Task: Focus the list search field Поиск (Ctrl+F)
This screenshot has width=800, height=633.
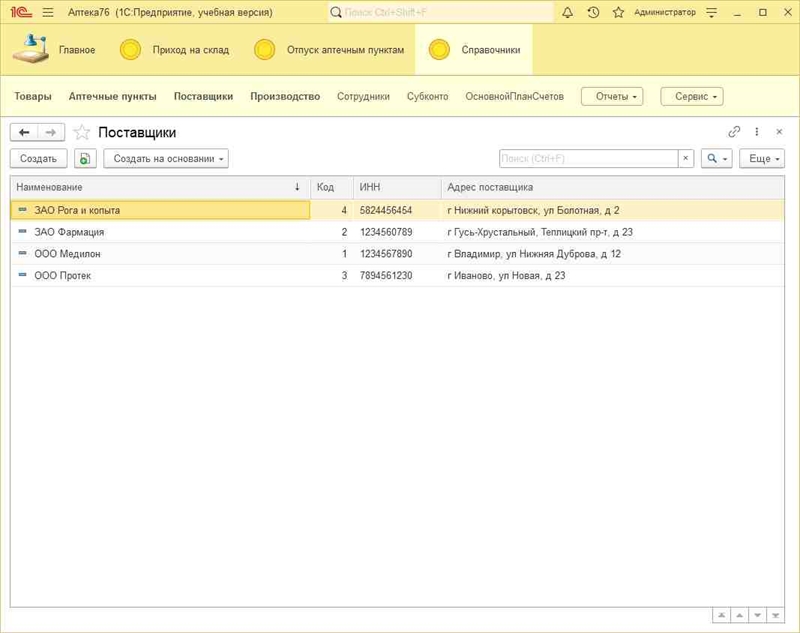Action: point(589,159)
